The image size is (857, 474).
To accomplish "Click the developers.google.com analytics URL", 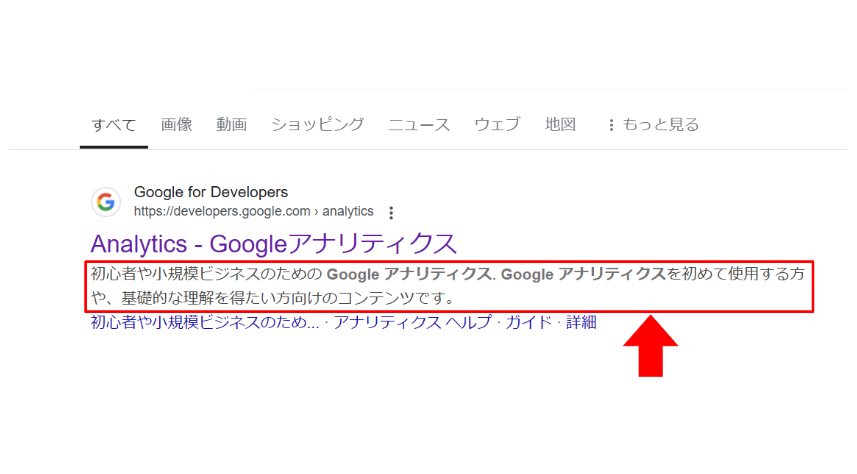I will (254, 212).
